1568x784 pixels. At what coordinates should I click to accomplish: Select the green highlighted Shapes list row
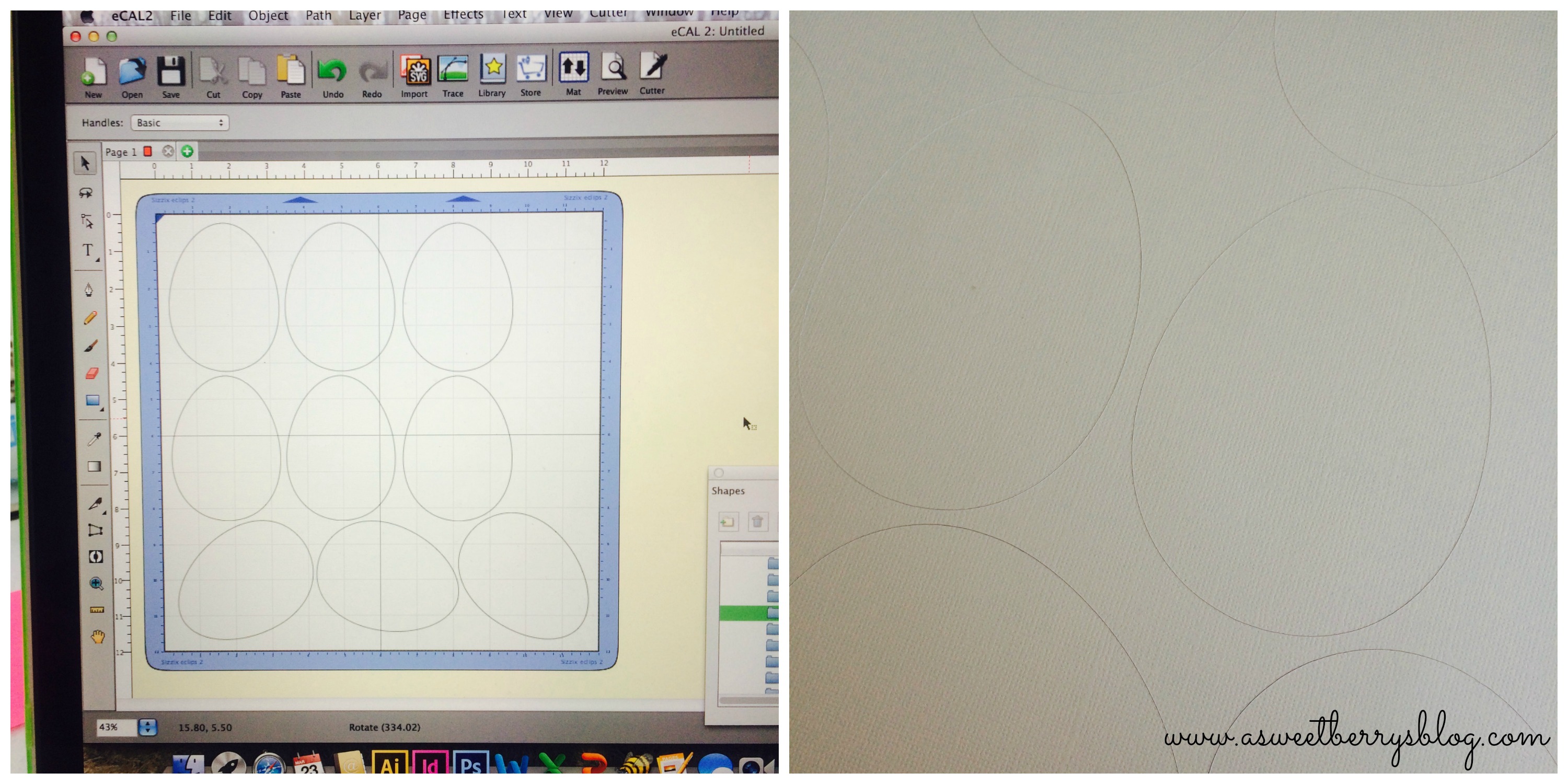(748, 613)
